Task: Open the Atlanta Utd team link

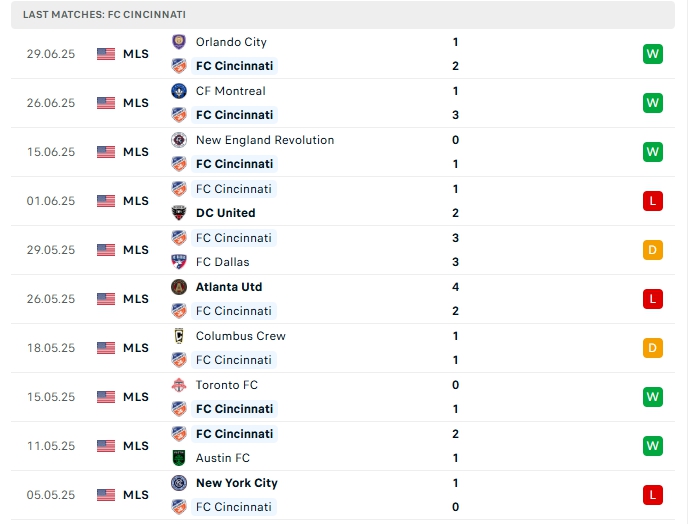Action: 229,287
